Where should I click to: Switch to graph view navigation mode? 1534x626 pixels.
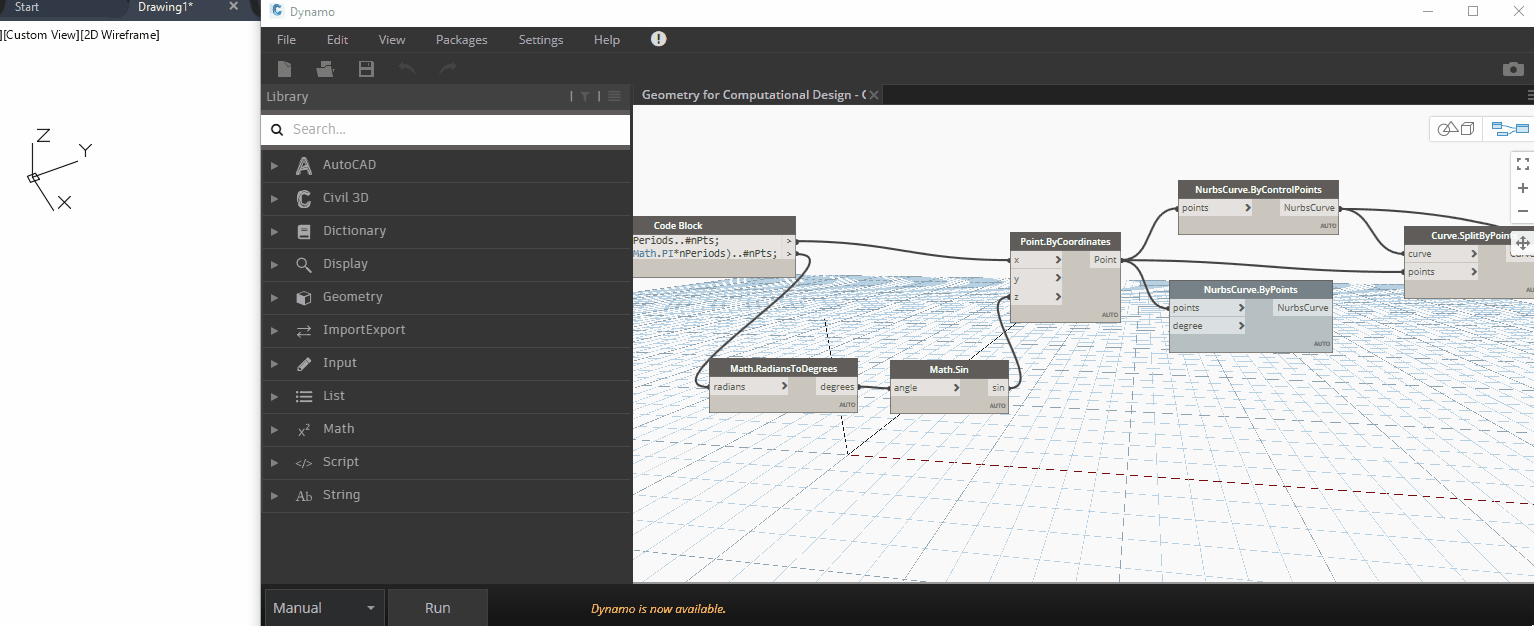pyautogui.click(x=1510, y=129)
